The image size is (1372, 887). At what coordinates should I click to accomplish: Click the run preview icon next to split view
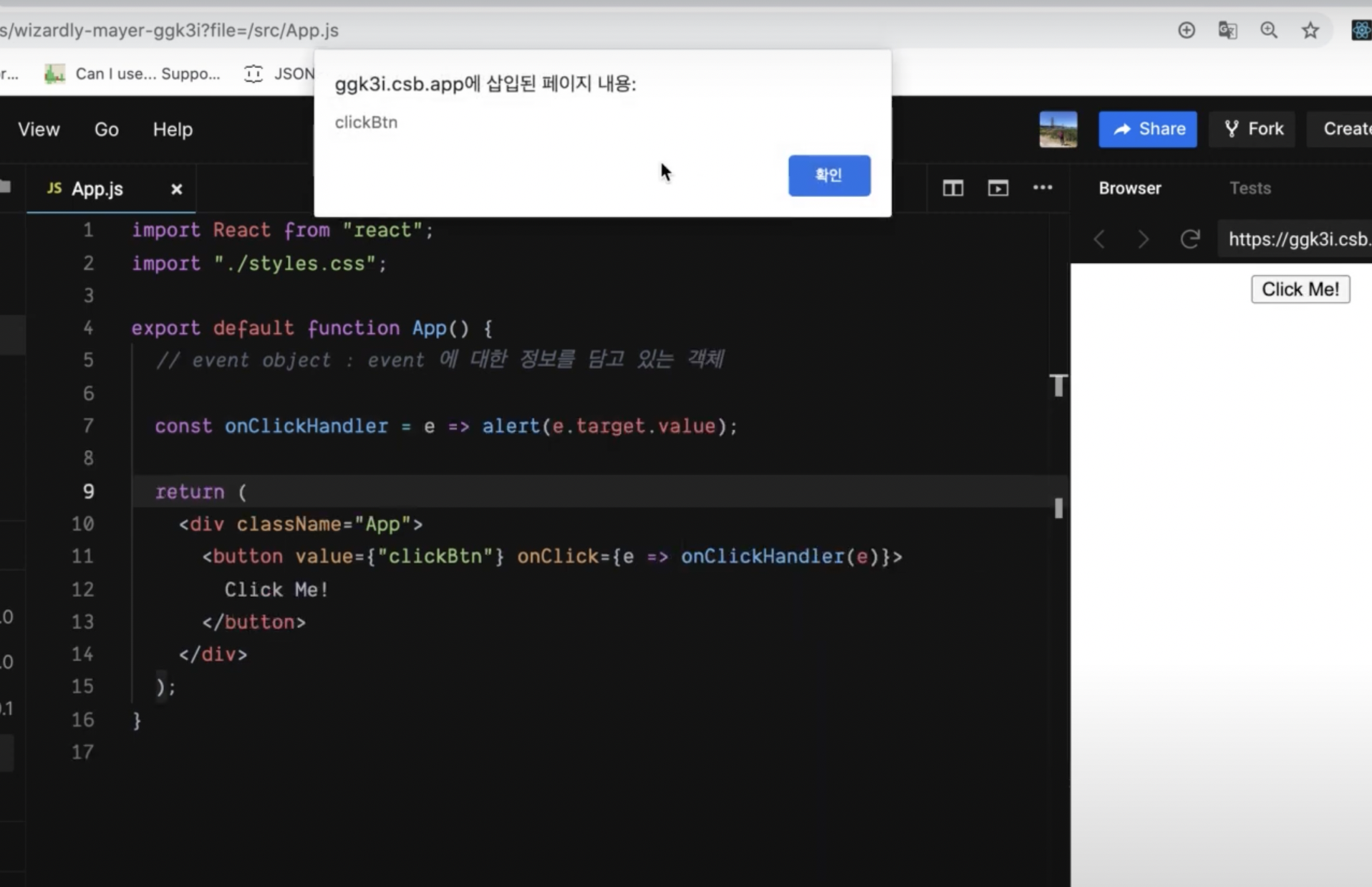coord(998,188)
